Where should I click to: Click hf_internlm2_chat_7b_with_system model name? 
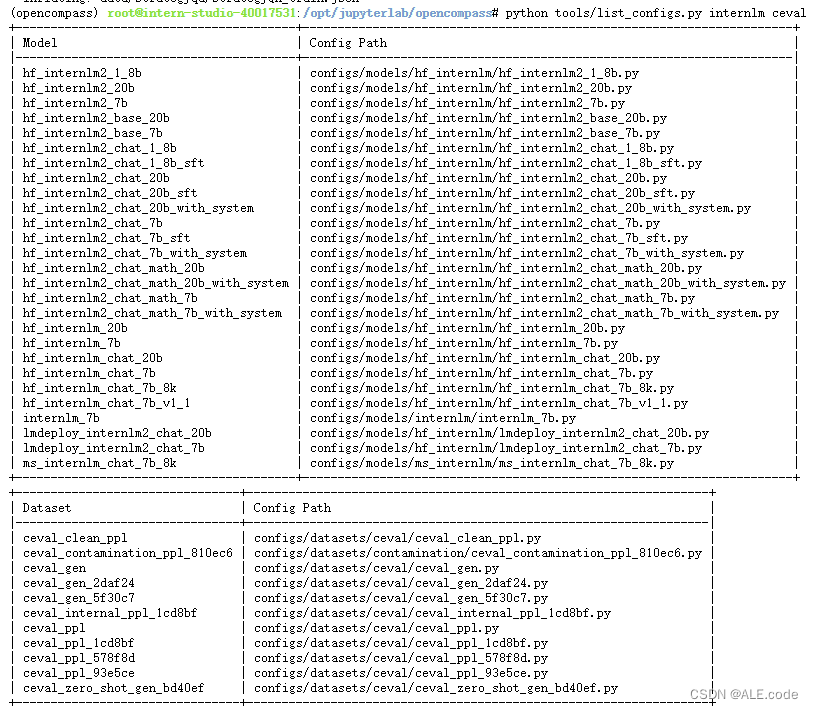tap(135, 254)
